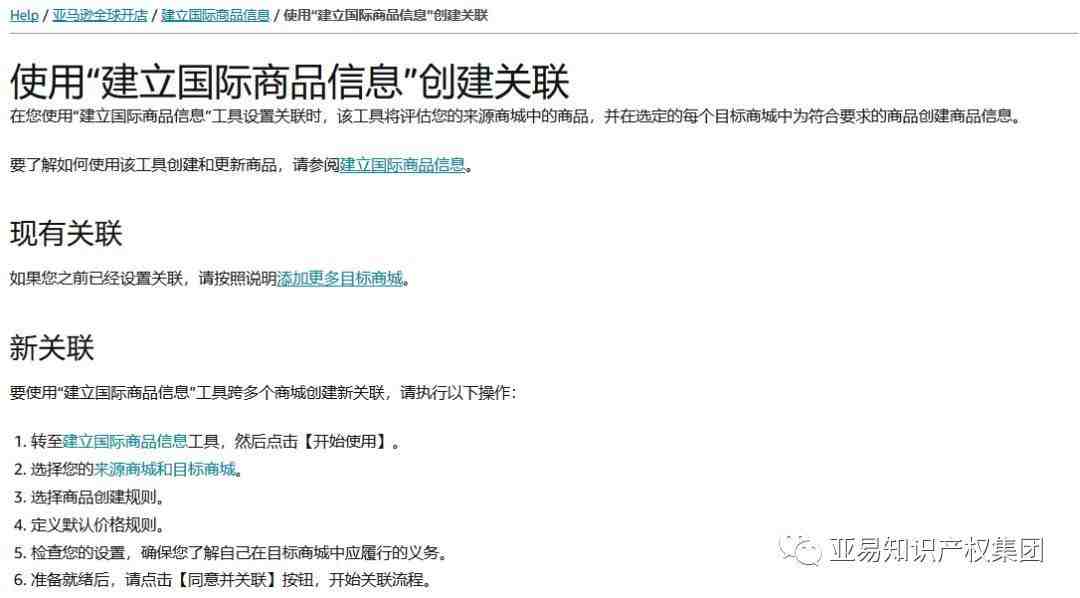Click the WeChat logo icon in the watermark
The image size is (1080, 598).
(x=800, y=550)
